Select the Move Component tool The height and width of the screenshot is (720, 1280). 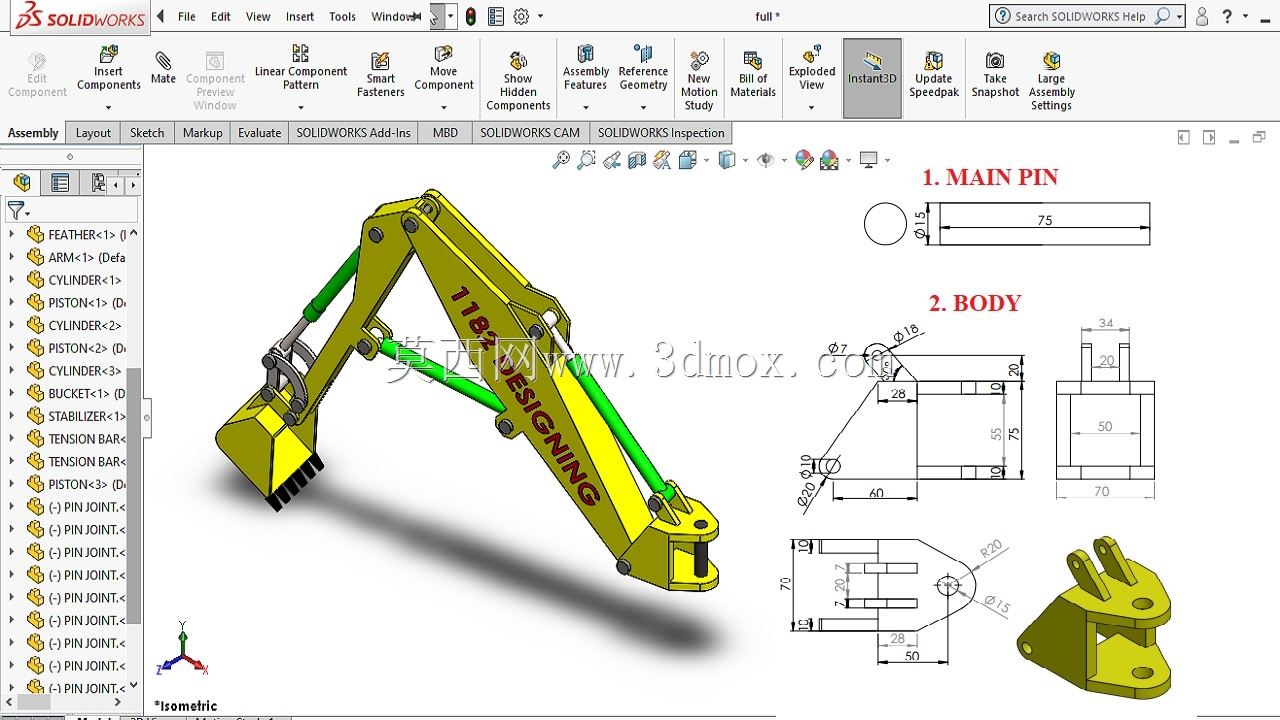pos(444,68)
